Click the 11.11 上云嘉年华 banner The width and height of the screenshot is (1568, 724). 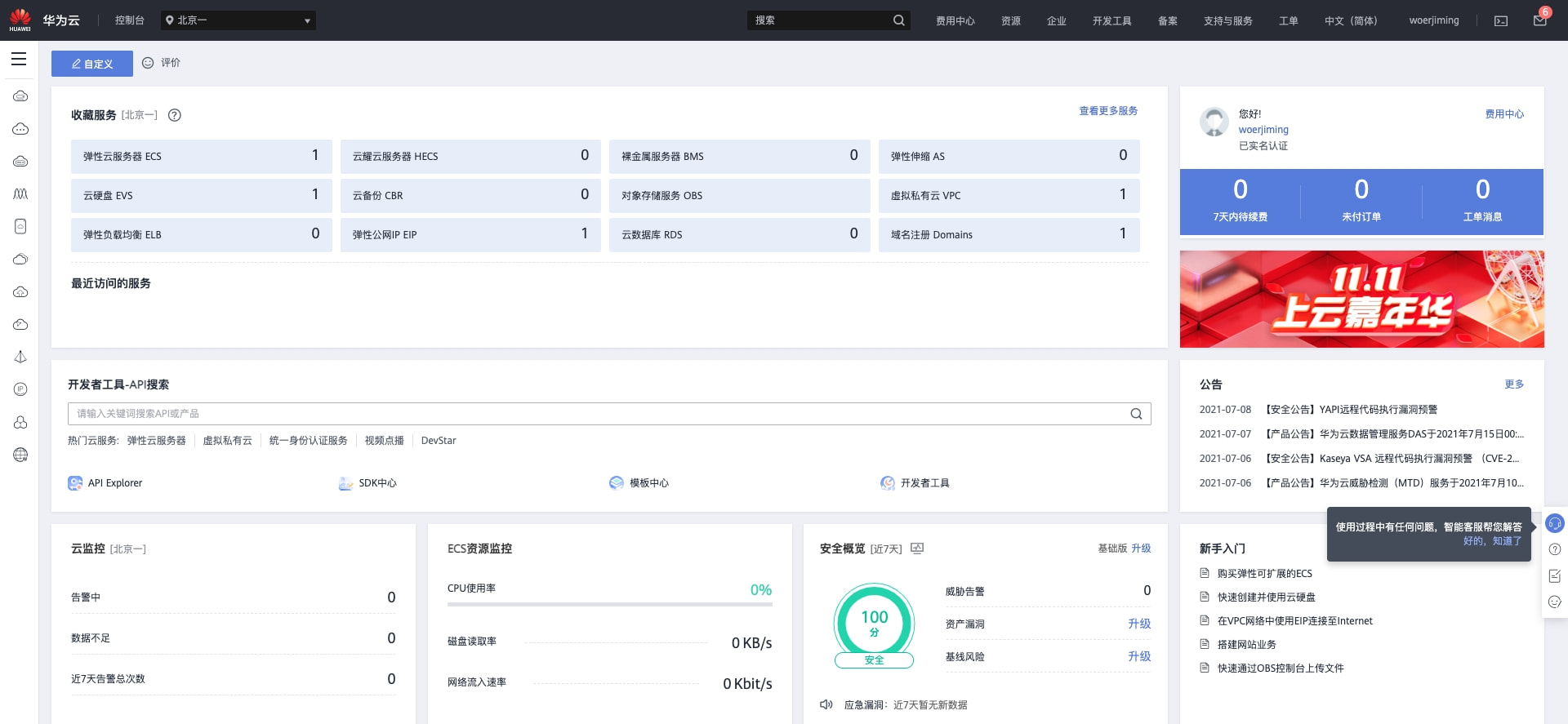(1362, 299)
